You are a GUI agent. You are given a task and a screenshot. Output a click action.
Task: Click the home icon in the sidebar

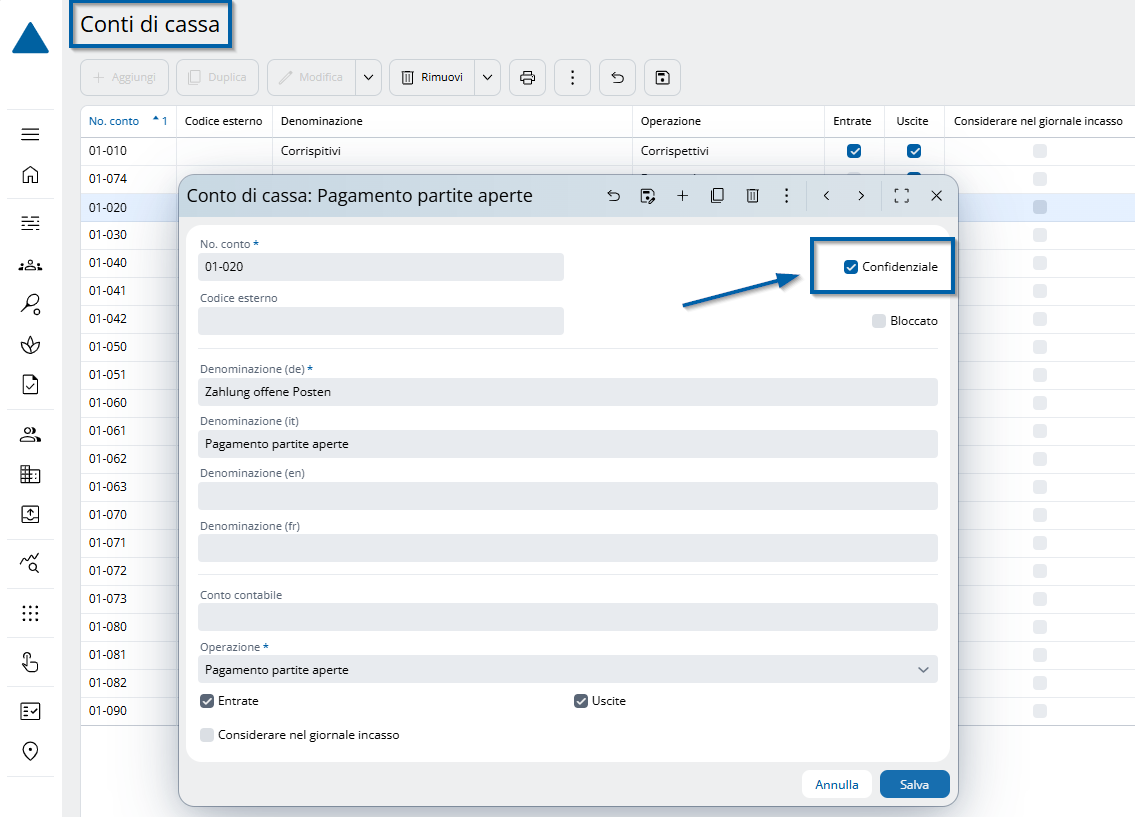point(30,175)
